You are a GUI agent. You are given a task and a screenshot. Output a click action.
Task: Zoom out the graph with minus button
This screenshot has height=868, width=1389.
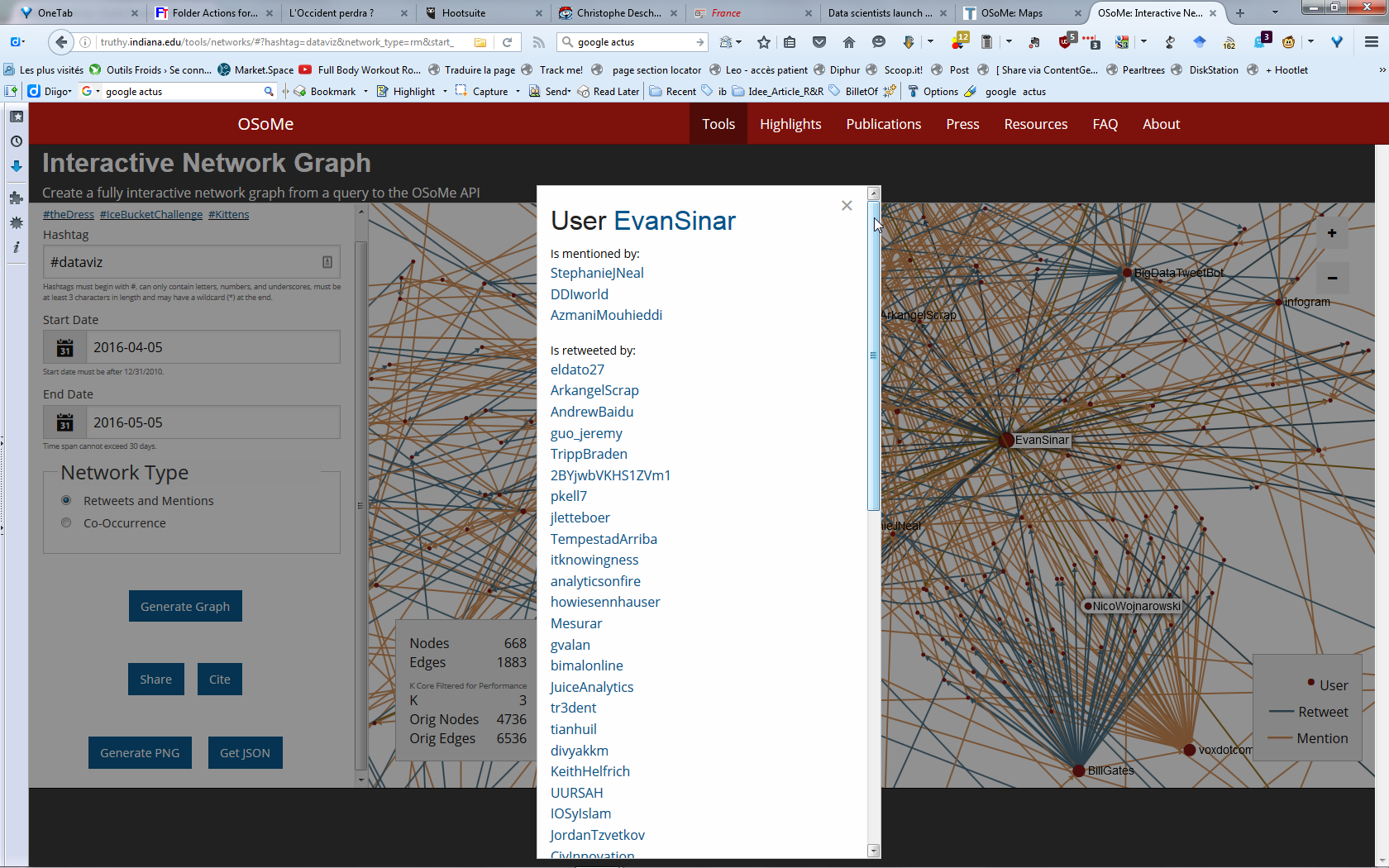(1332, 278)
